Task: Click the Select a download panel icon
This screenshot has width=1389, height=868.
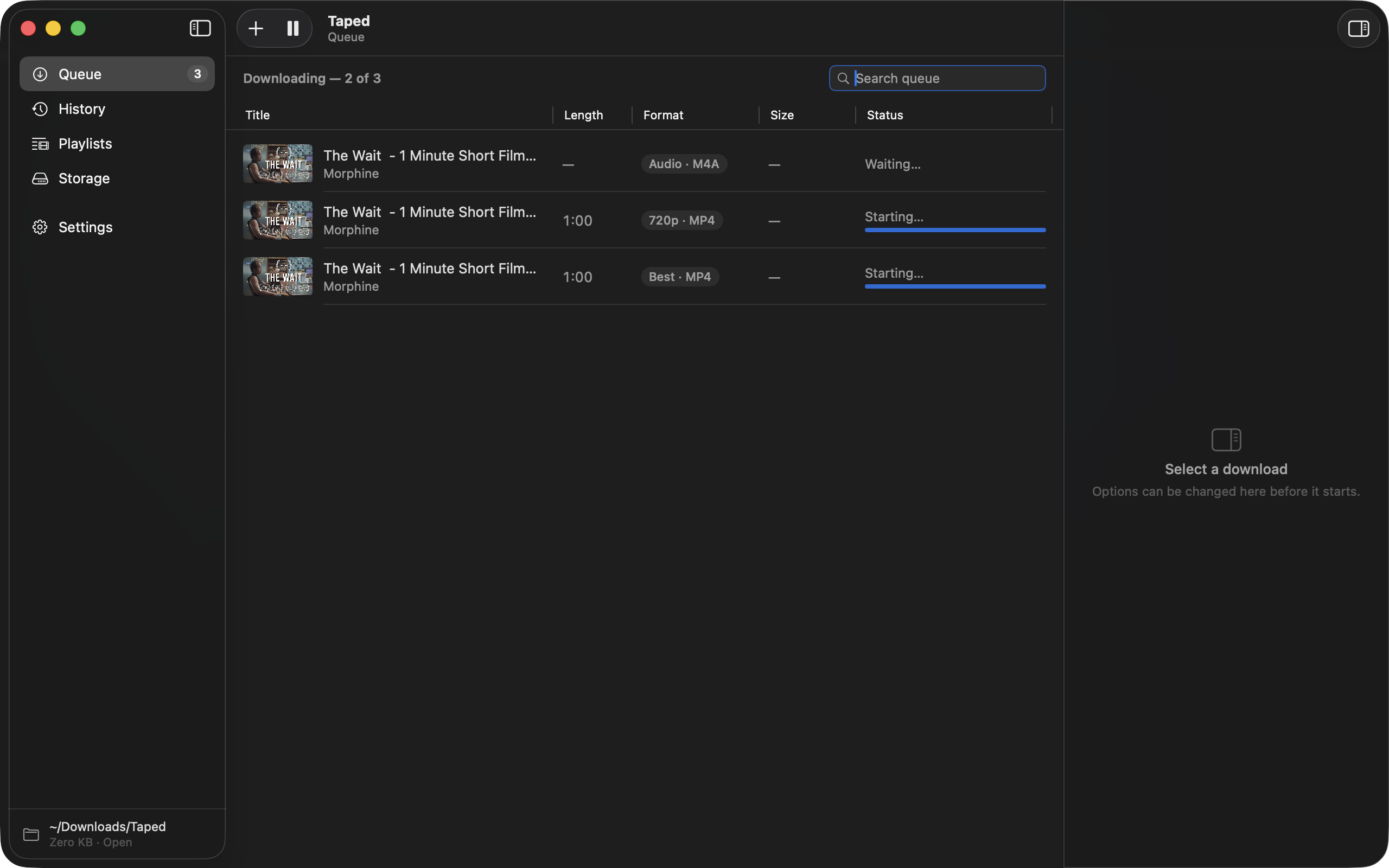Action: 1226,440
